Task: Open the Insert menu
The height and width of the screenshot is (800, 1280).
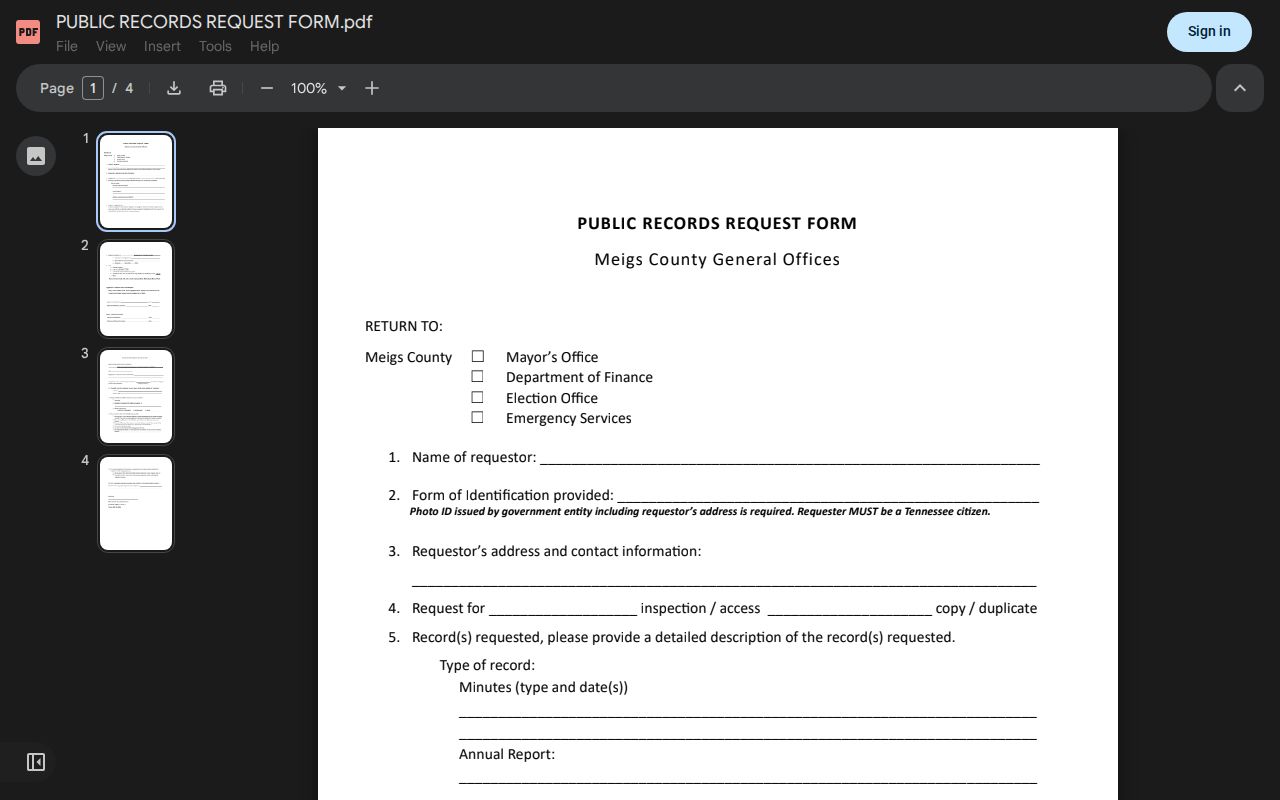Action: tap(162, 46)
